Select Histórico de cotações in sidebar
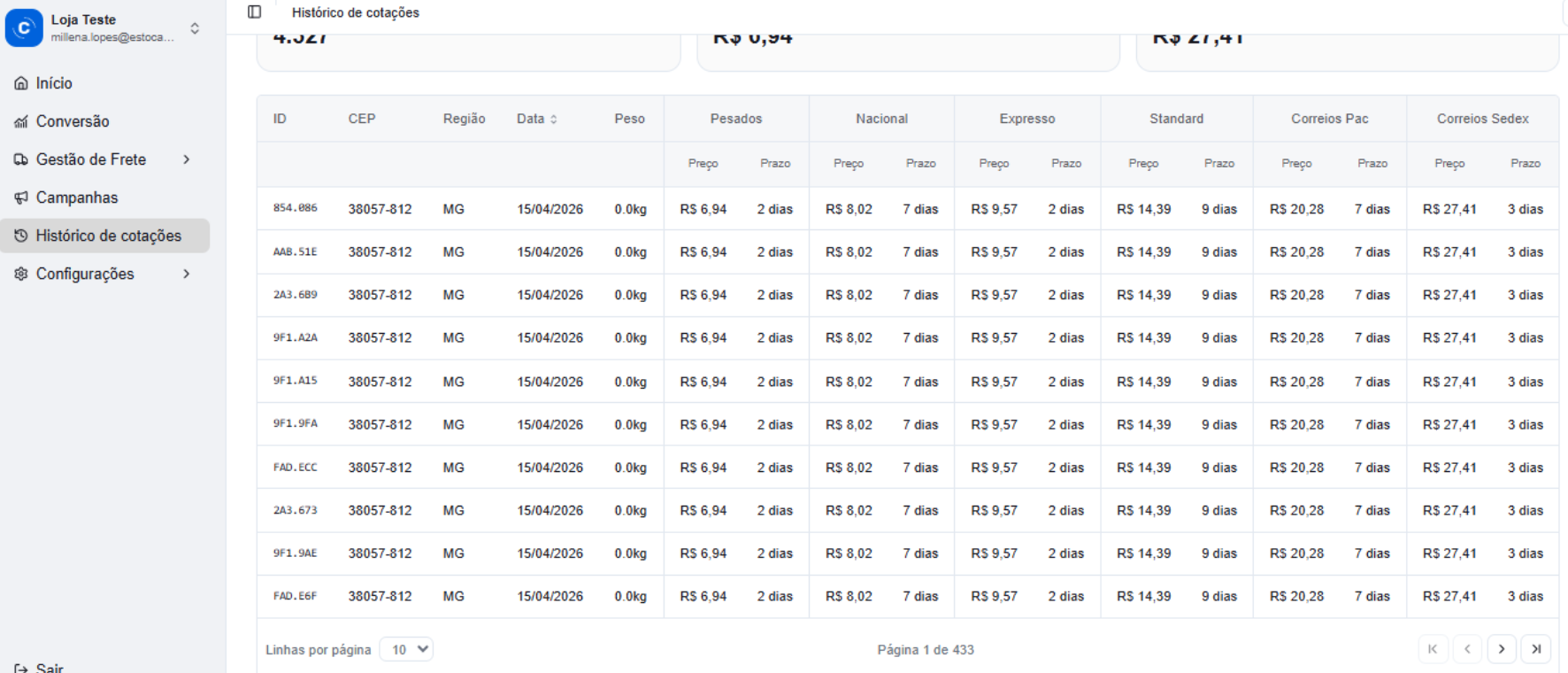Viewport: 1568px width, 673px height. (x=108, y=236)
